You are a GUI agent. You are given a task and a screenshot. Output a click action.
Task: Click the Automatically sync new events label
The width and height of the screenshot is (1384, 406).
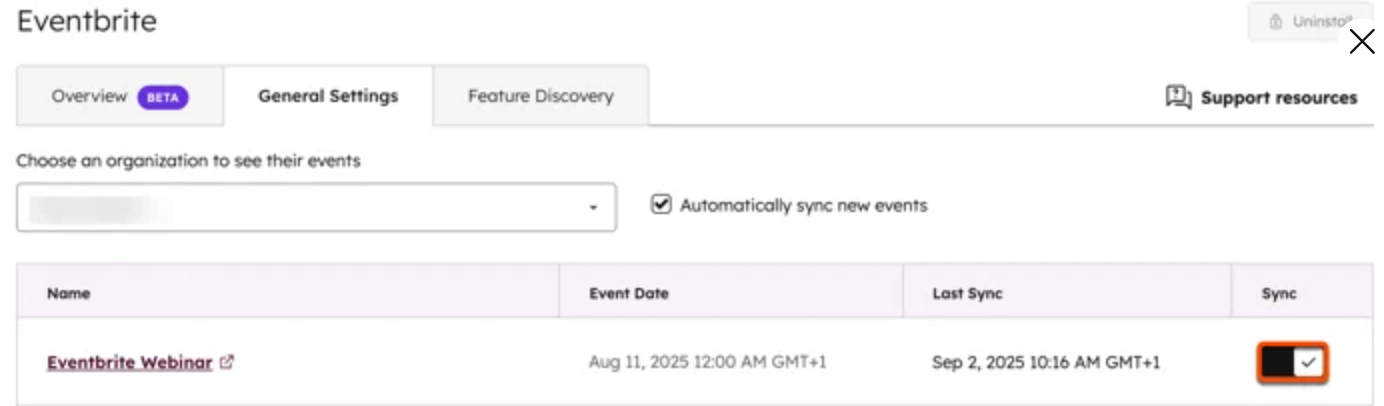coord(804,205)
